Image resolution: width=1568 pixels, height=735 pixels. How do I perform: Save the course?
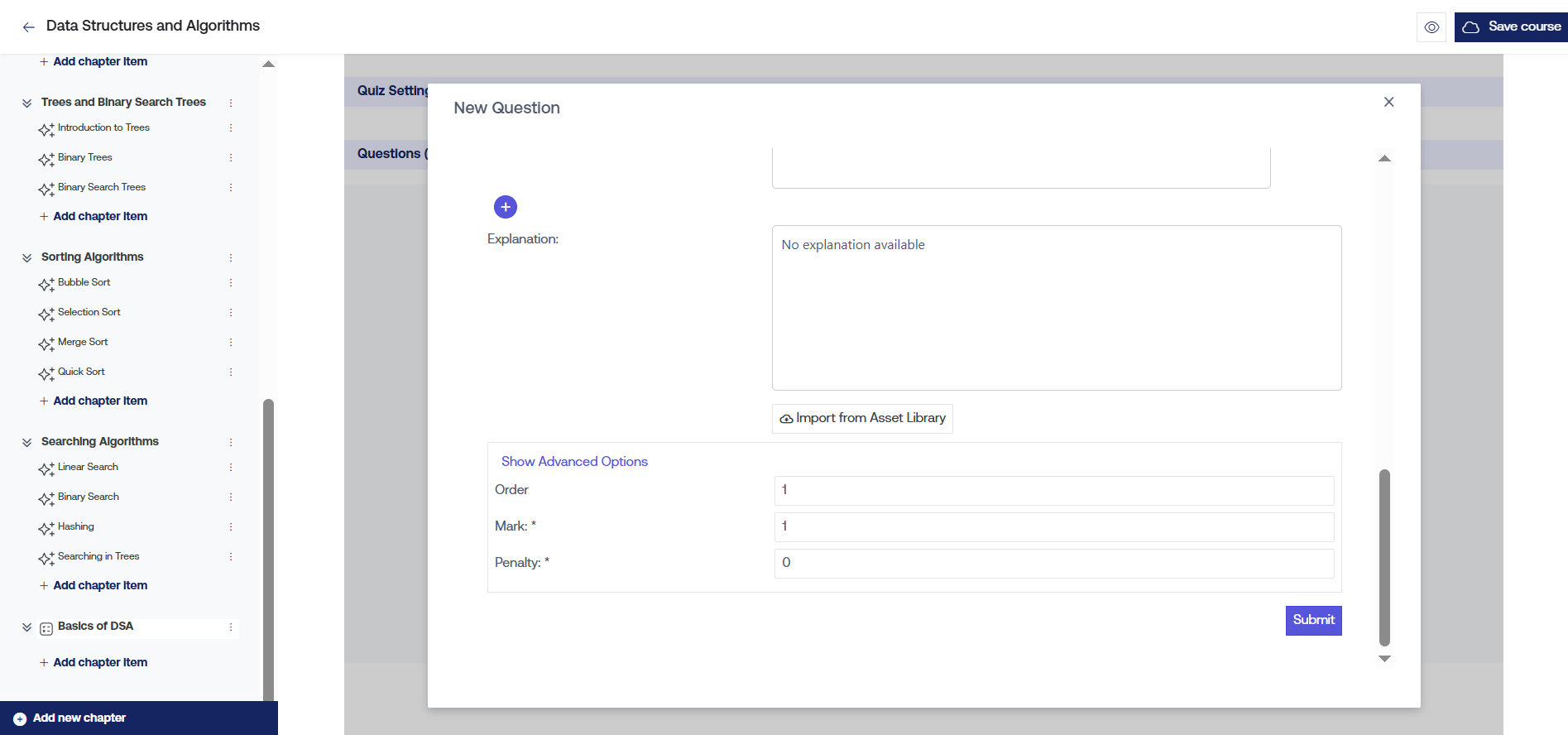1511,27
